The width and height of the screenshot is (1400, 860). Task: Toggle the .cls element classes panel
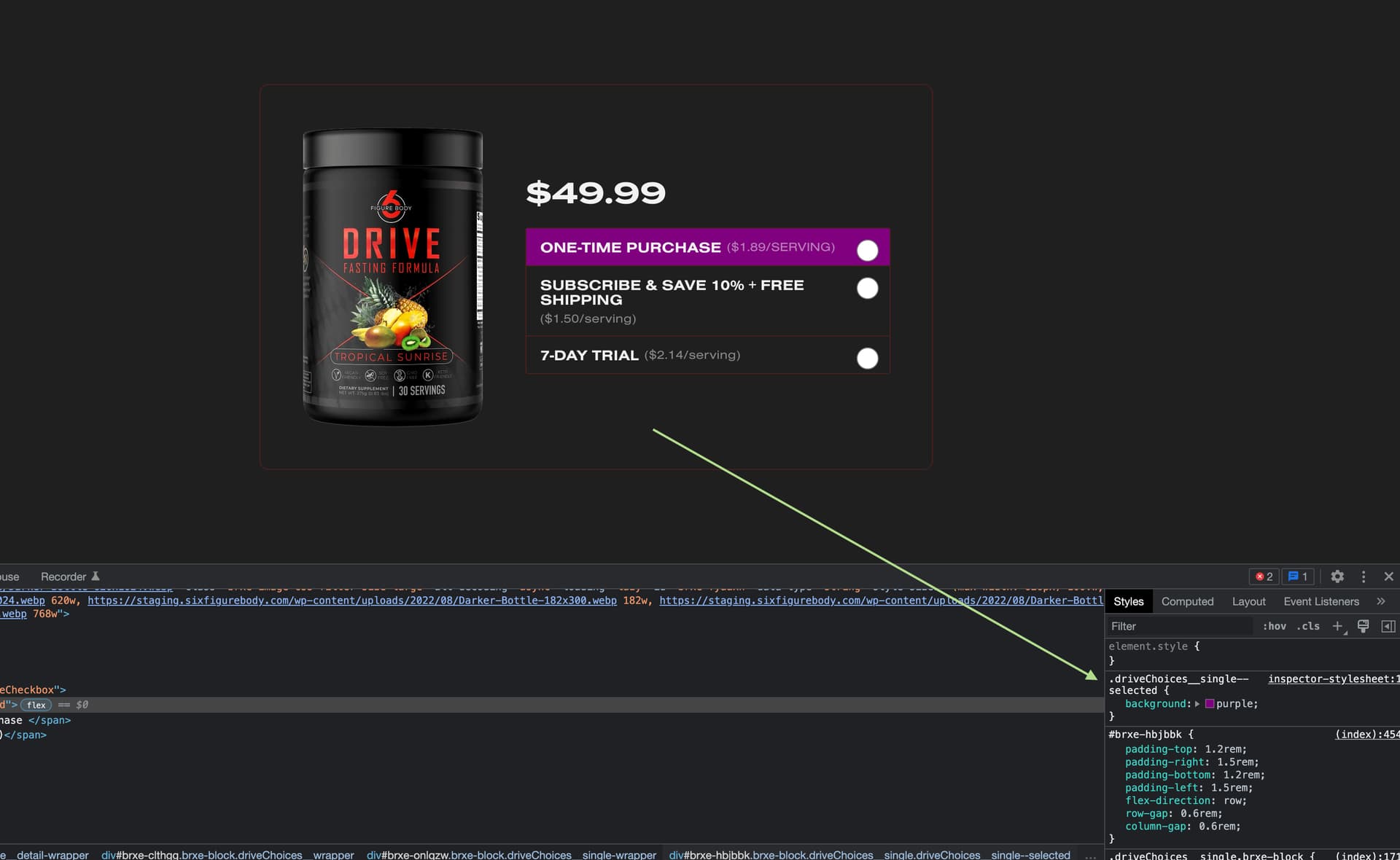pyautogui.click(x=1308, y=626)
